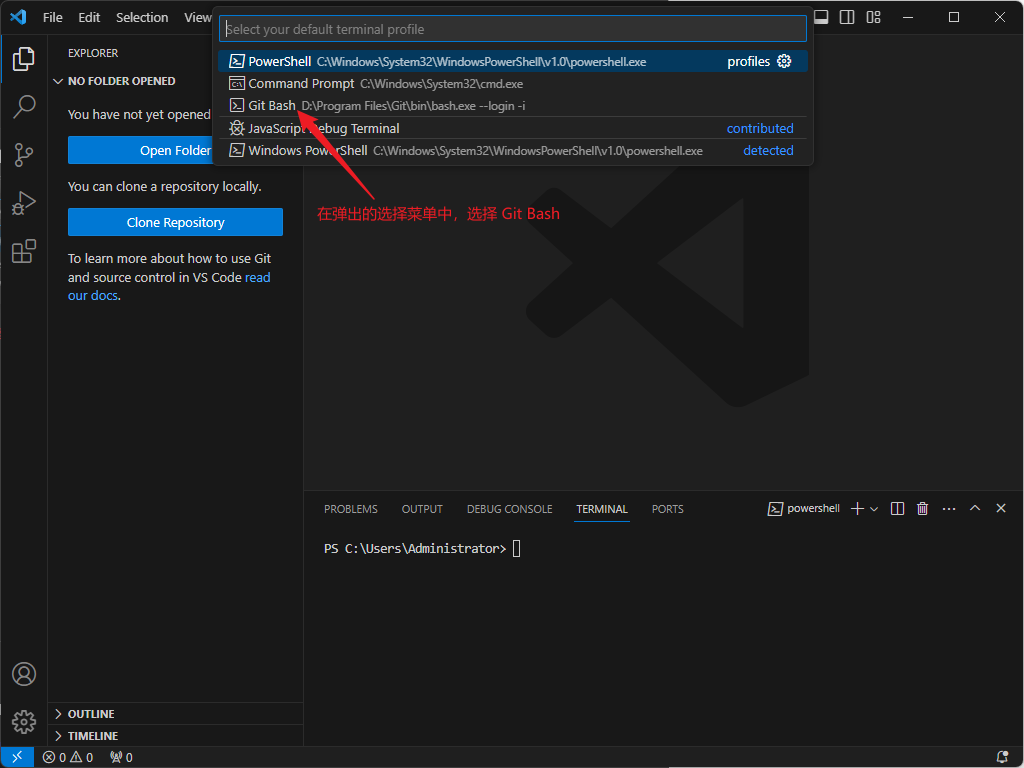Switch to the TERMINAL tab
This screenshot has height=768, width=1024.
click(601, 509)
